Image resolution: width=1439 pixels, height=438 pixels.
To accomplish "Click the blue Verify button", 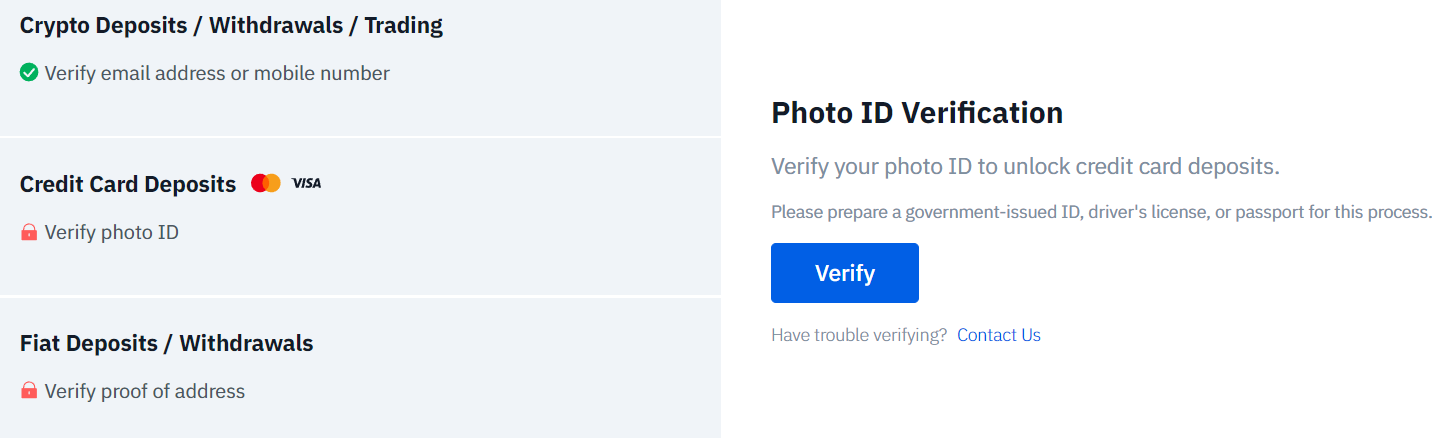I will 844,273.
